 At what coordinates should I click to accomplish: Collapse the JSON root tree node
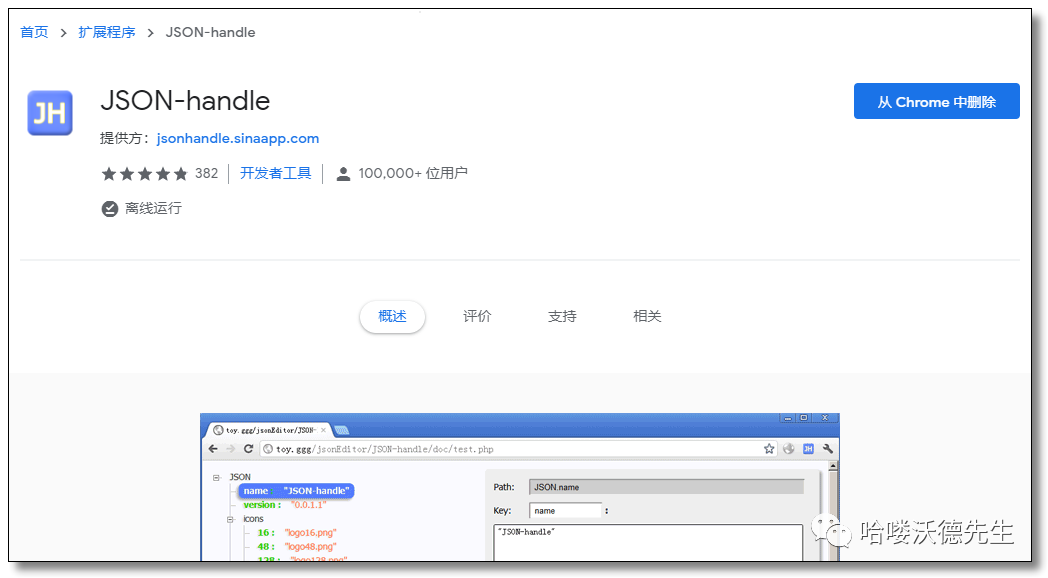[217, 478]
